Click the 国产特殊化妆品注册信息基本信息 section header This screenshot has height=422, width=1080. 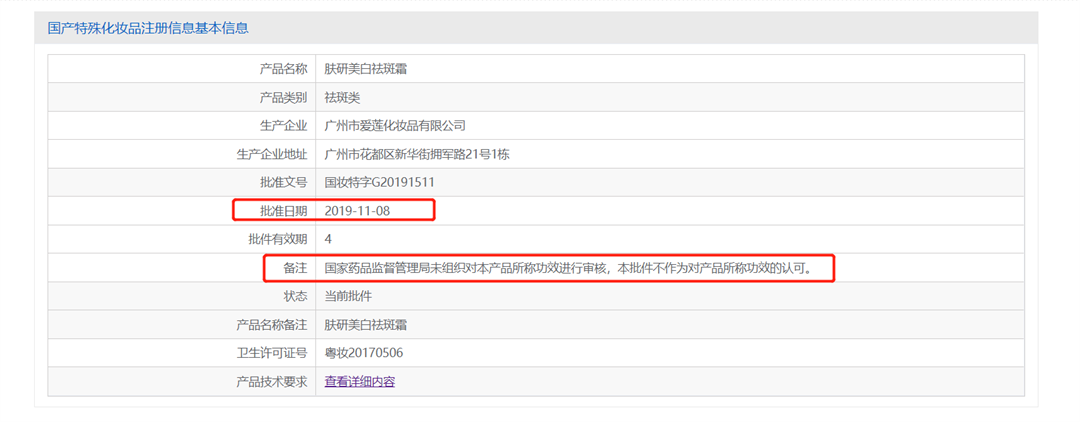148,28
